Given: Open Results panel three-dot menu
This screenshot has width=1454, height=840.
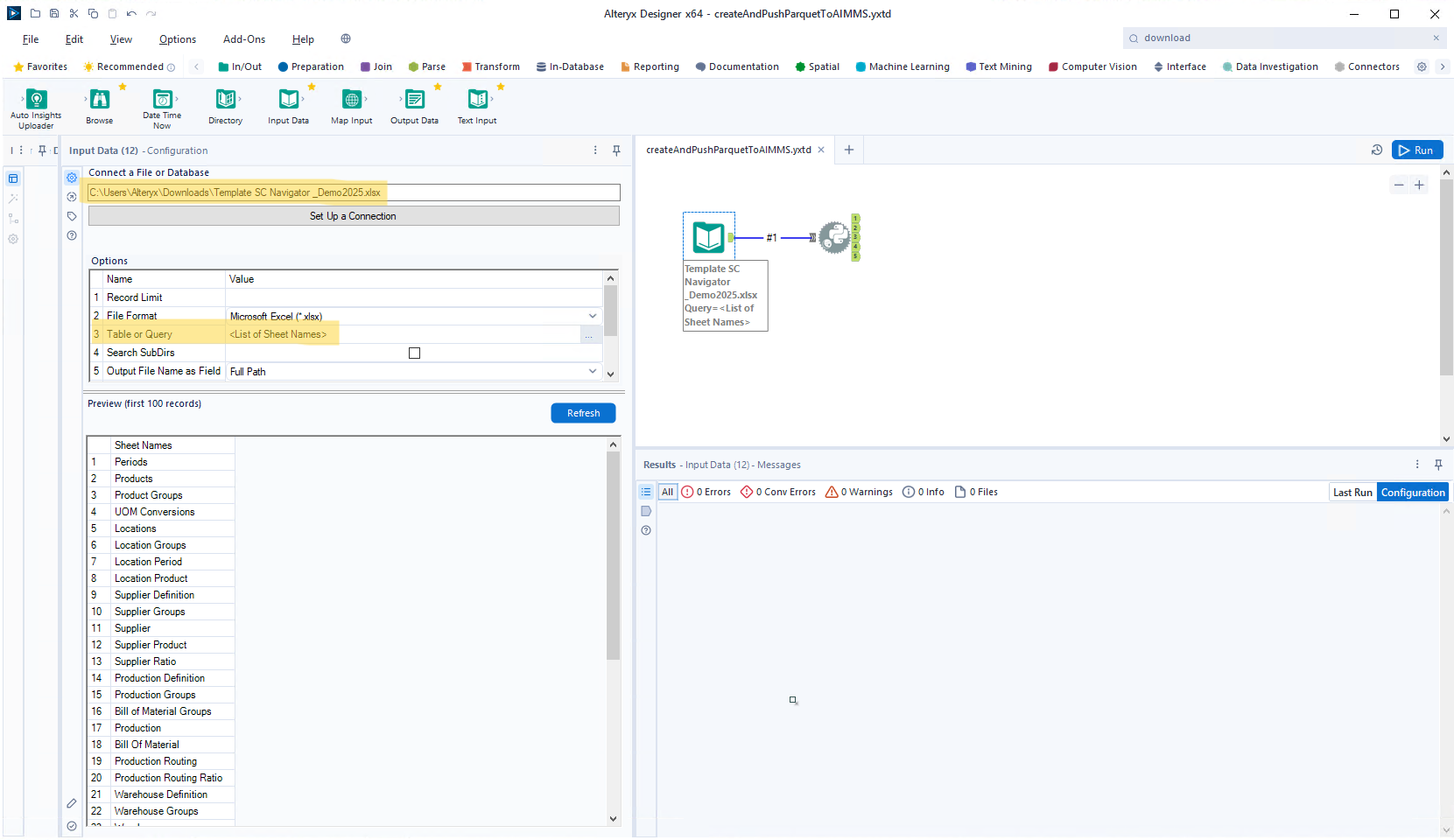Looking at the screenshot, I should (x=1417, y=465).
